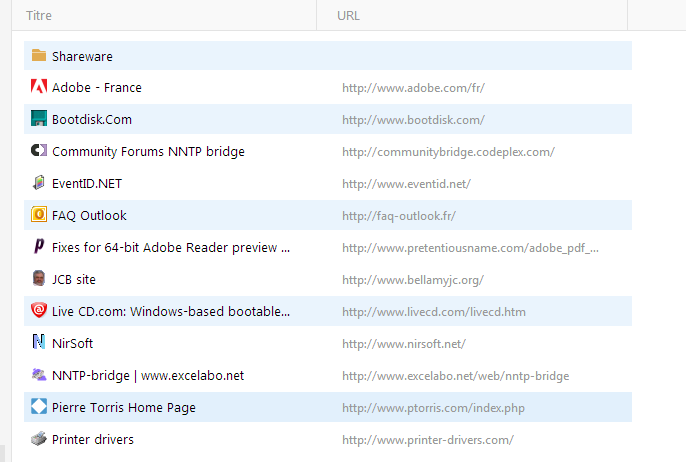This screenshot has height=462, width=686.
Task: Open the Shareware folder icon
Action: tap(38, 56)
